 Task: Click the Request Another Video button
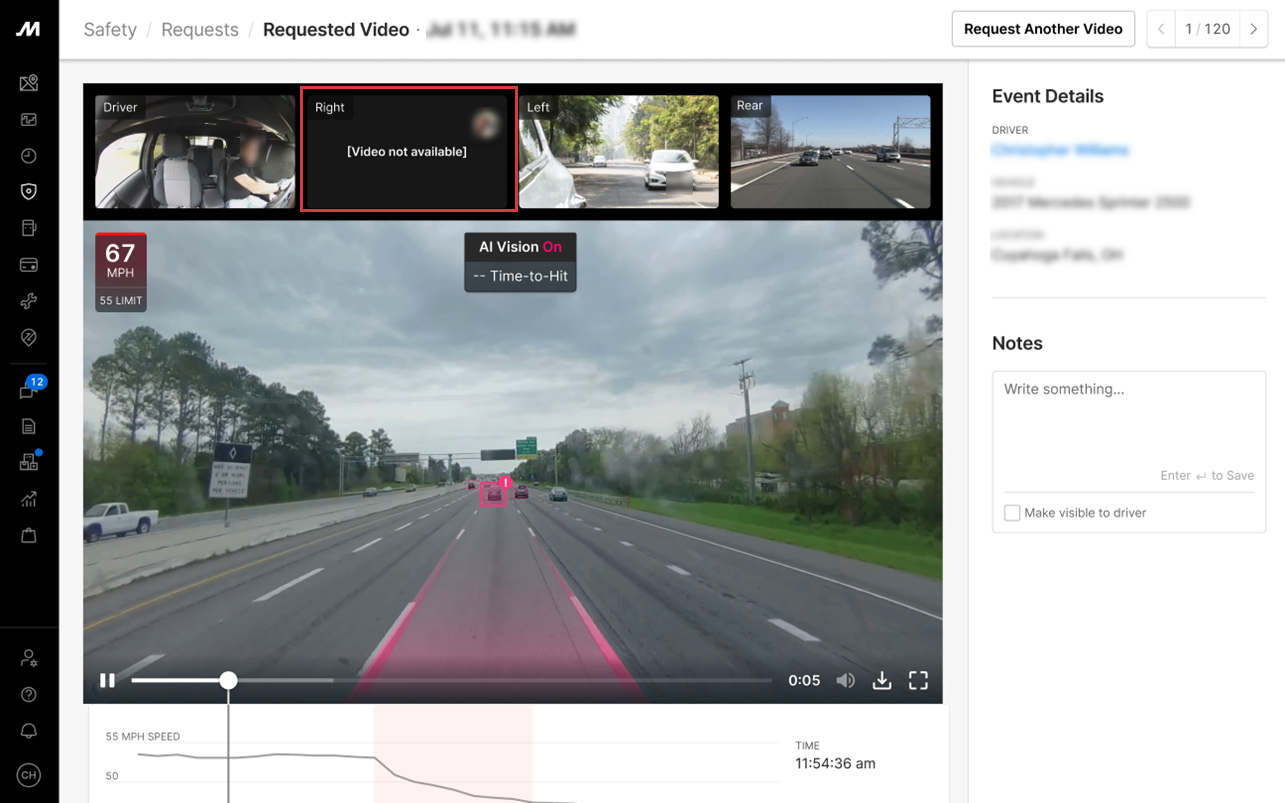1043,29
